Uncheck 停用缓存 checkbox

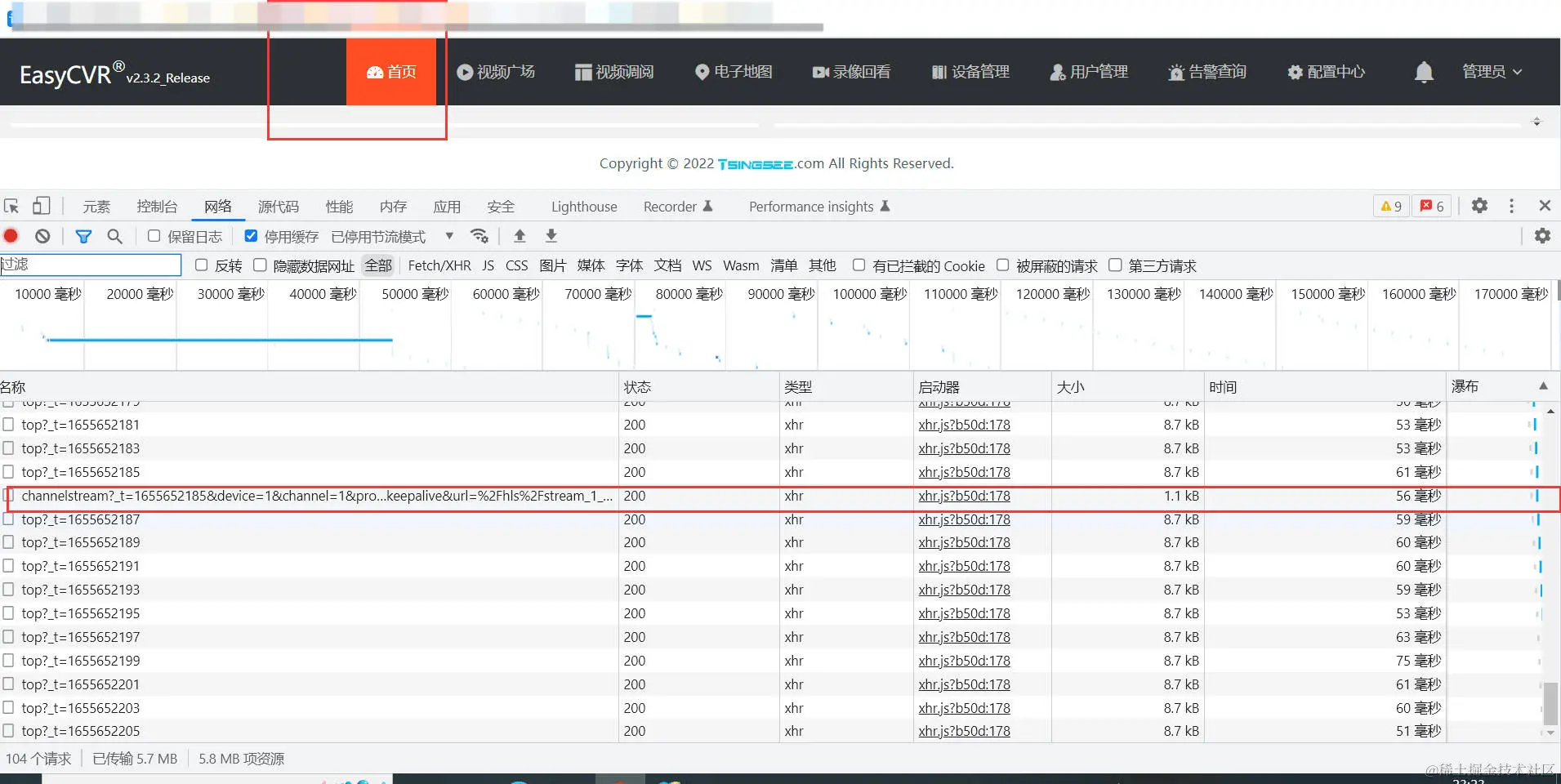(x=251, y=236)
